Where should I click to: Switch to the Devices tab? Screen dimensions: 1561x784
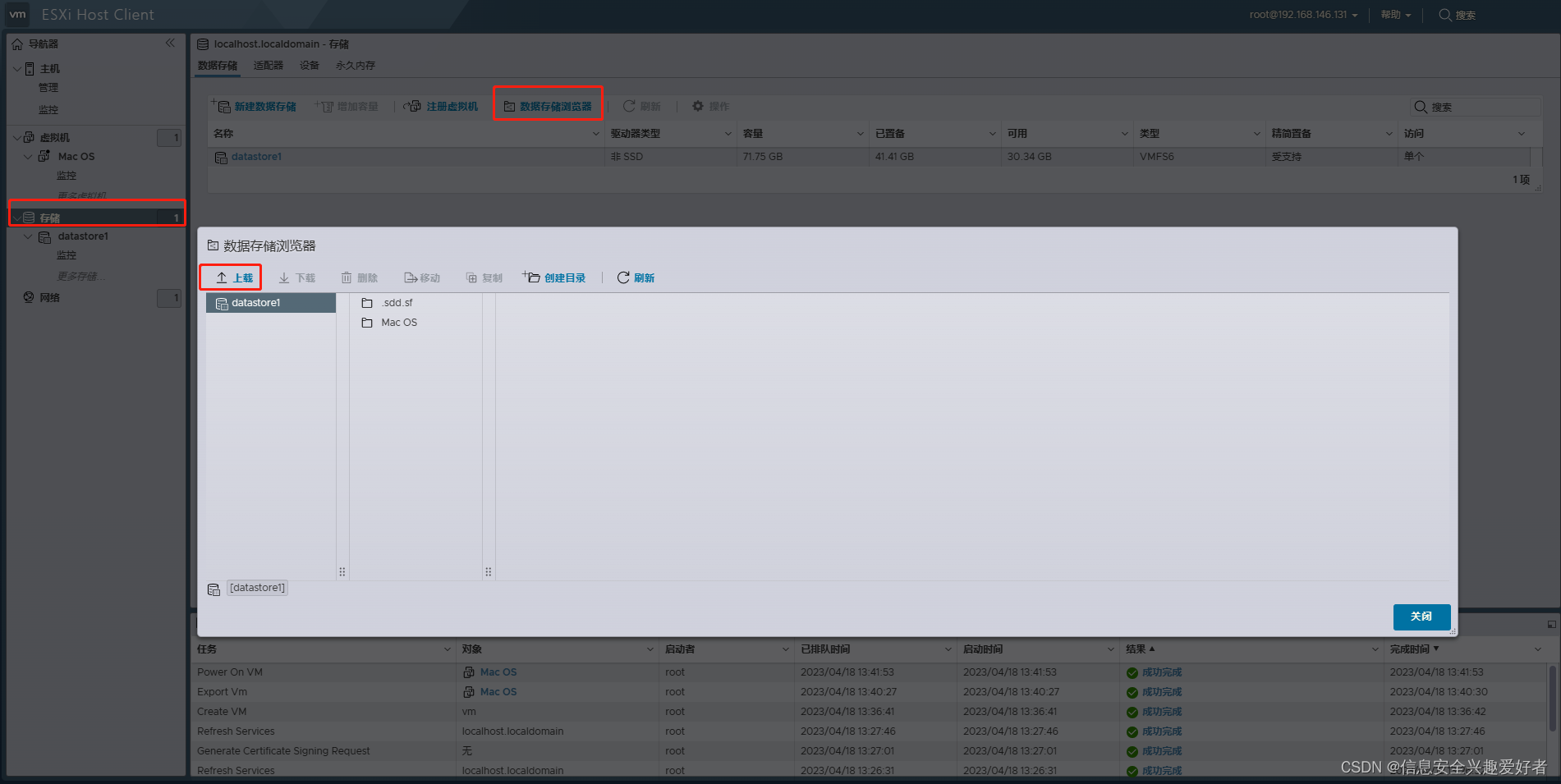[x=310, y=66]
